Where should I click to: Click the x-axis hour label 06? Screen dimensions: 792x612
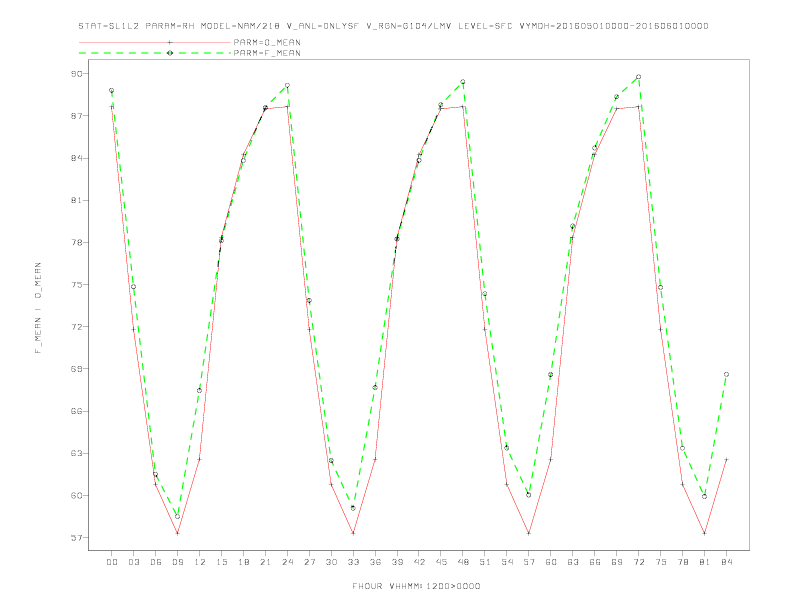coord(156,562)
